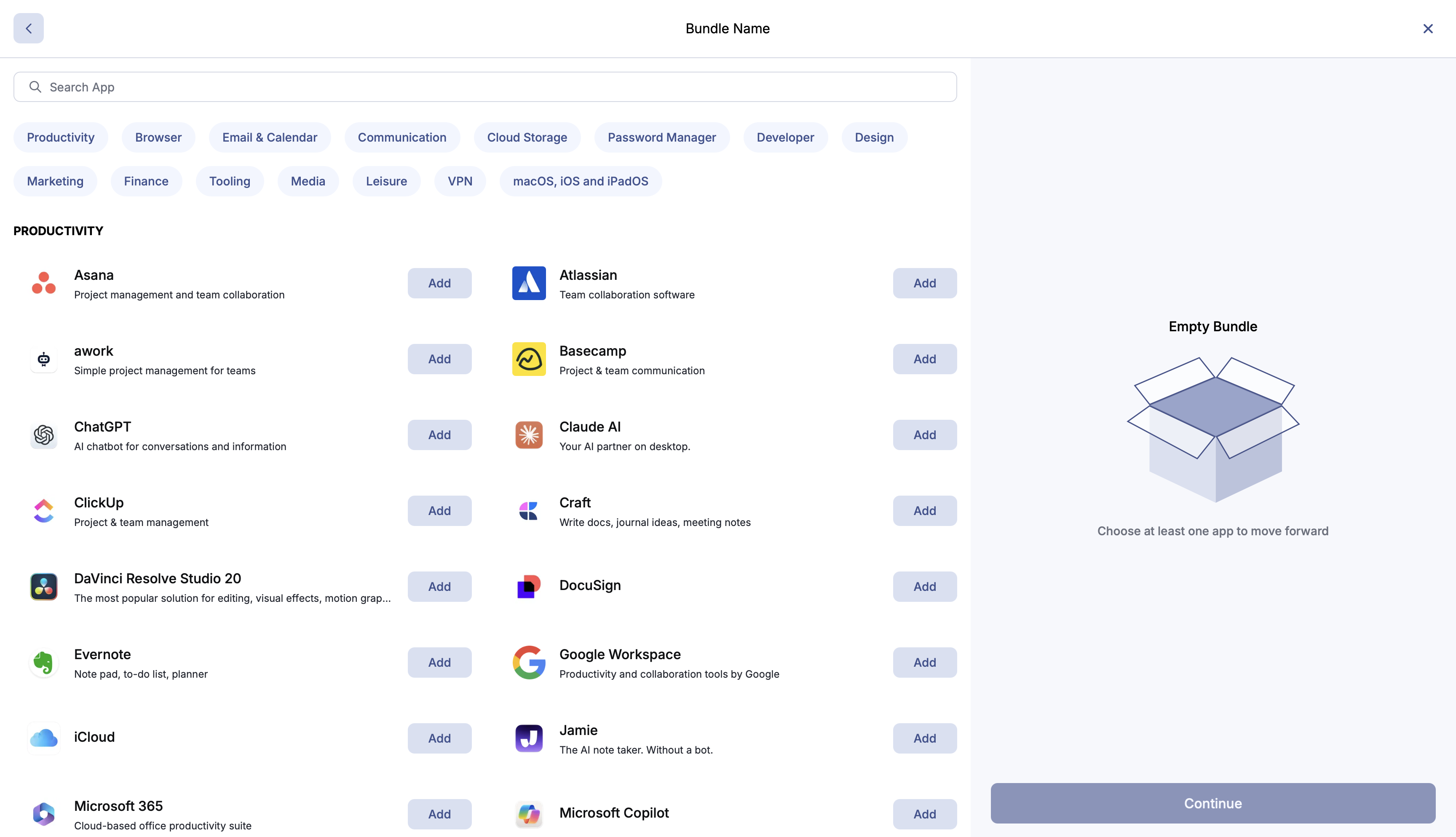Click the awork robot icon
Screen dimensions: 1456x837
point(44,359)
